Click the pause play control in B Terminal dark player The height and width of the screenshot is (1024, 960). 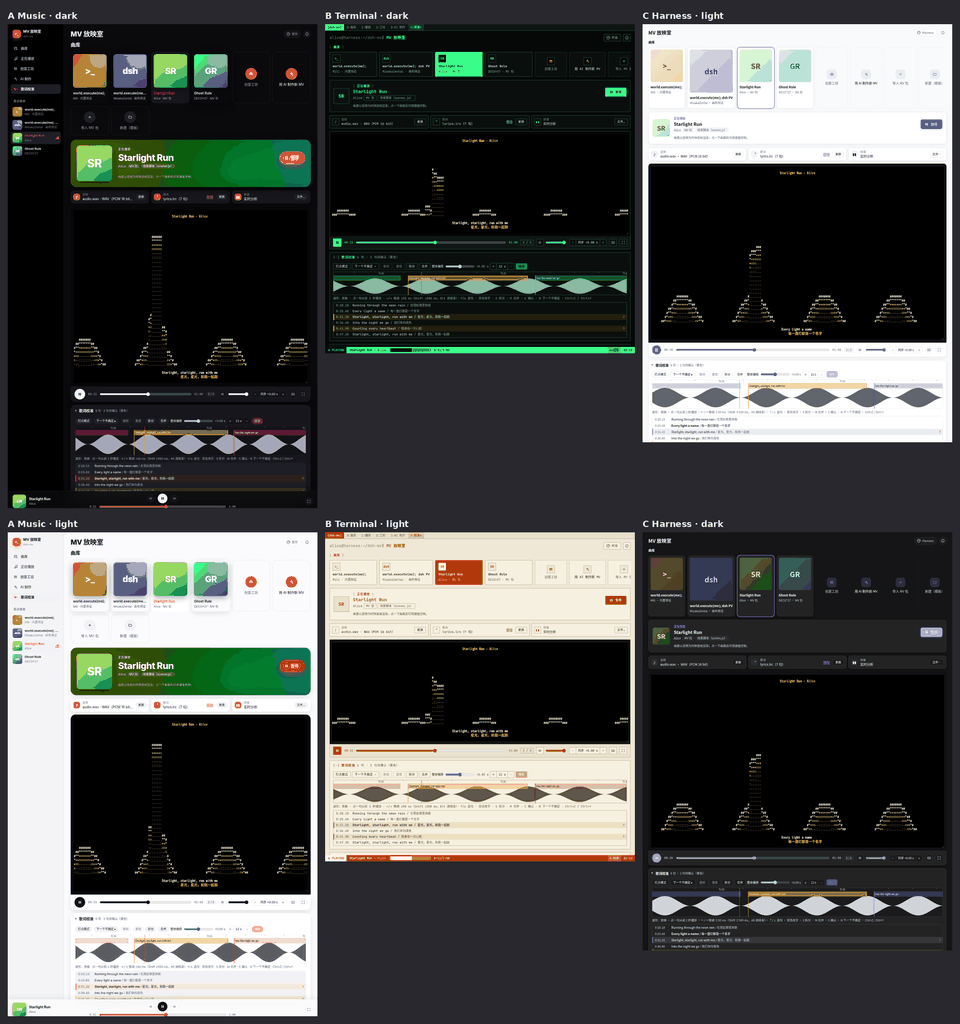(x=337, y=242)
